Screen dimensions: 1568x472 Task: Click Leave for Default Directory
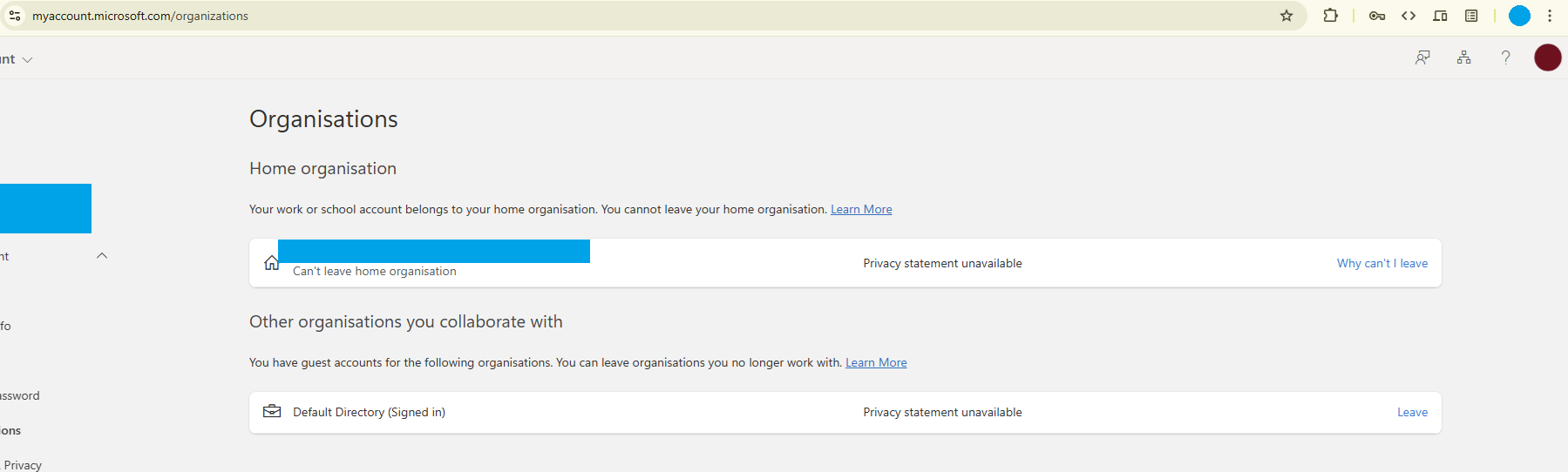click(1412, 412)
